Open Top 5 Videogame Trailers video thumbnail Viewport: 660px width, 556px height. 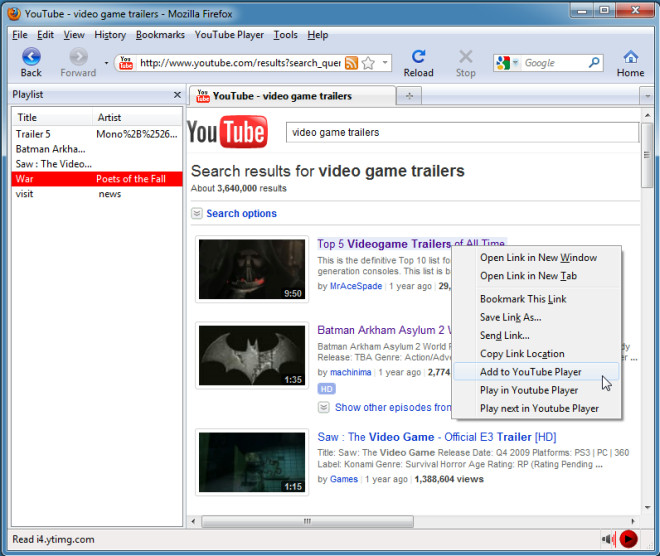(x=252, y=269)
